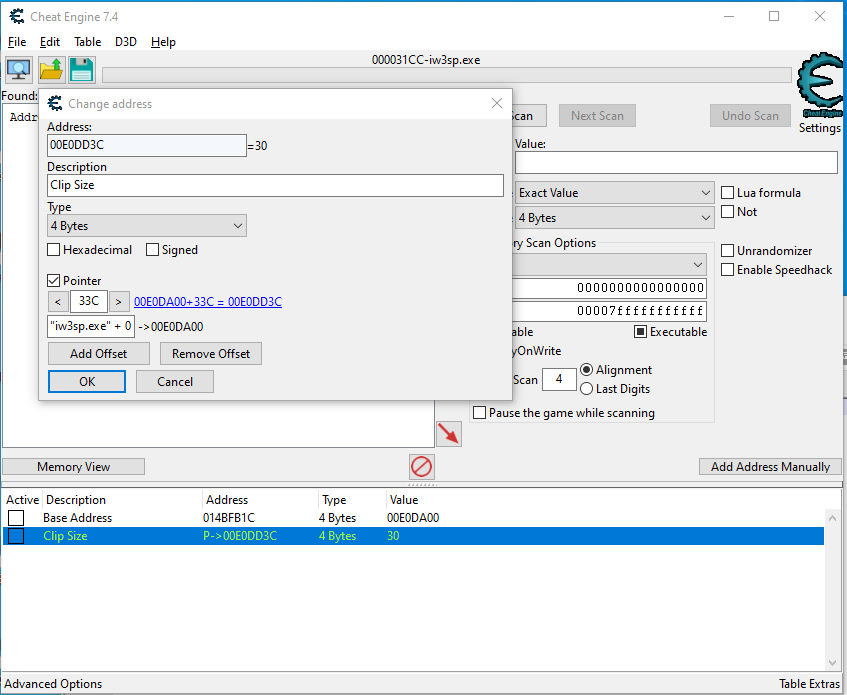This screenshot has width=847, height=695.
Task: Open the D3D menu
Action: (126, 42)
